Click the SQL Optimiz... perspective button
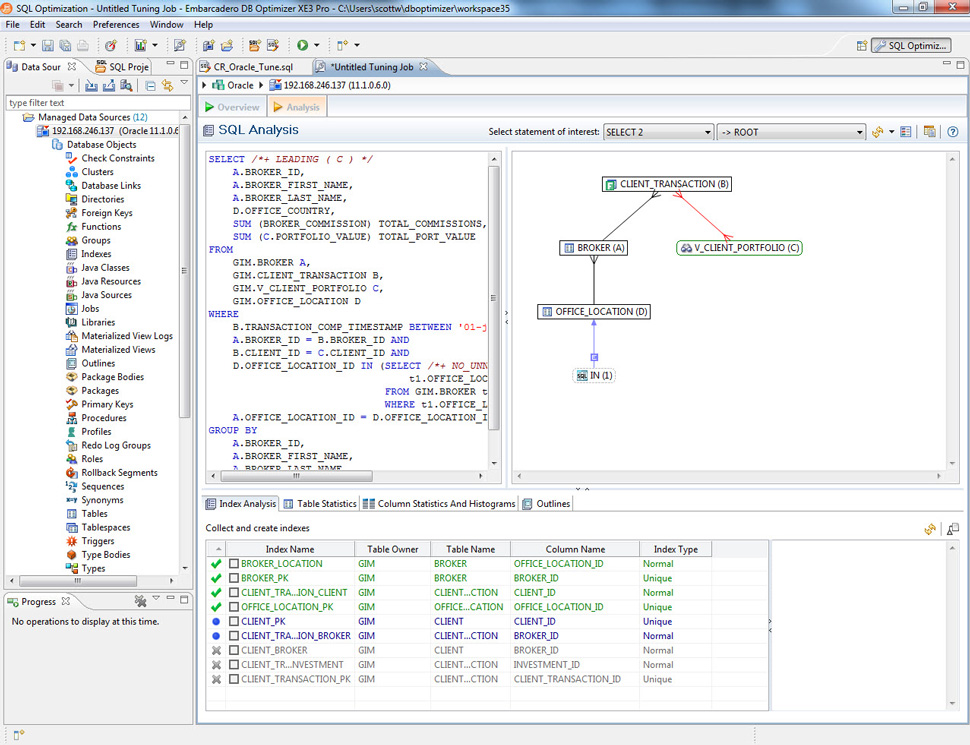The image size is (970, 745). tap(911, 46)
